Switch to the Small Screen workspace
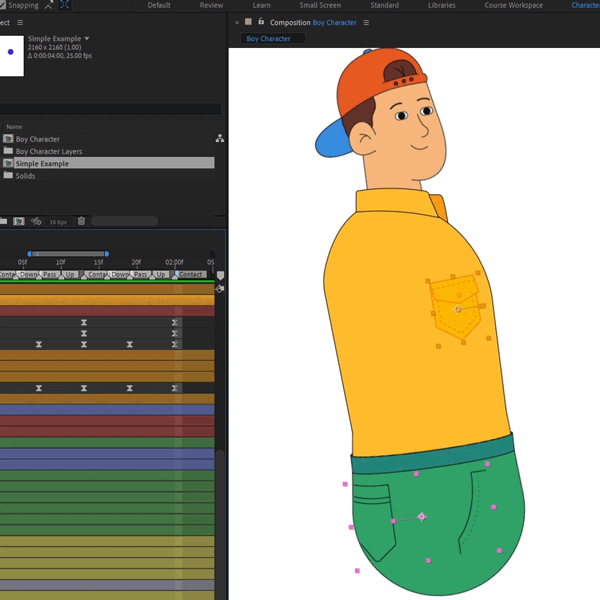The height and width of the screenshot is (600, 600). [320, 5]
